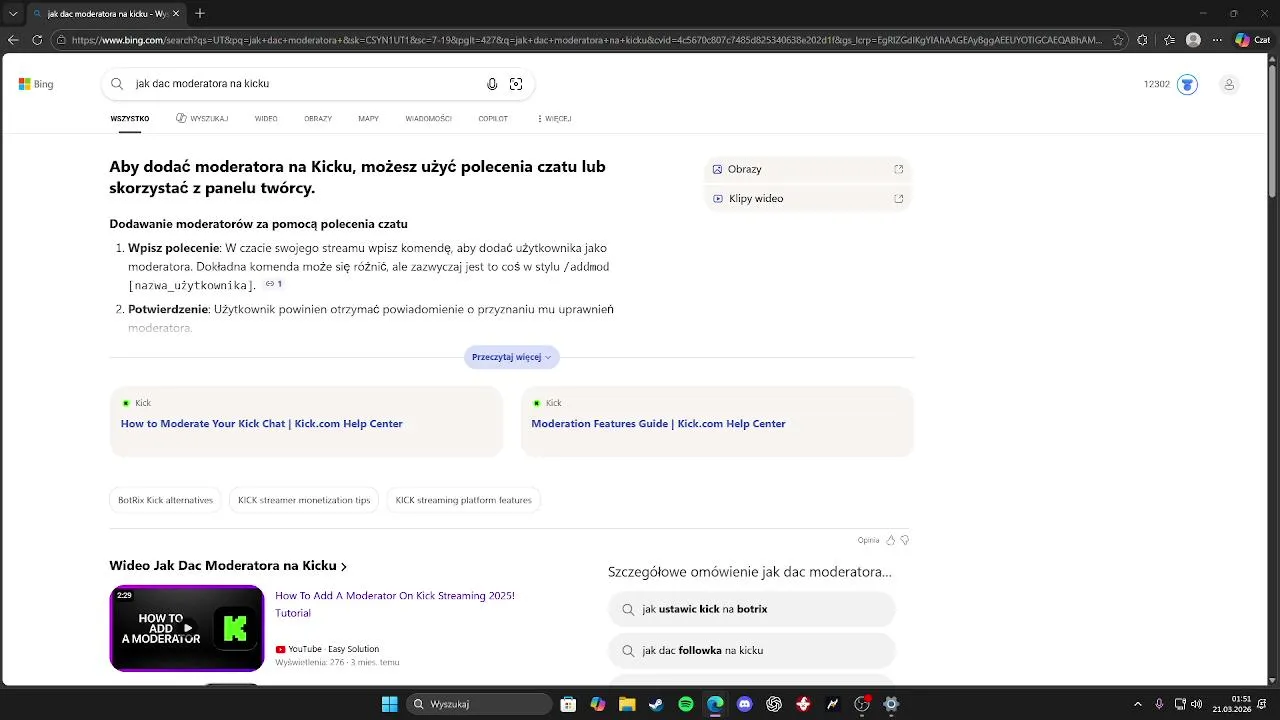Open How To Add A Moderator video title
The image size is (1280, 720).
click(395, 604)
